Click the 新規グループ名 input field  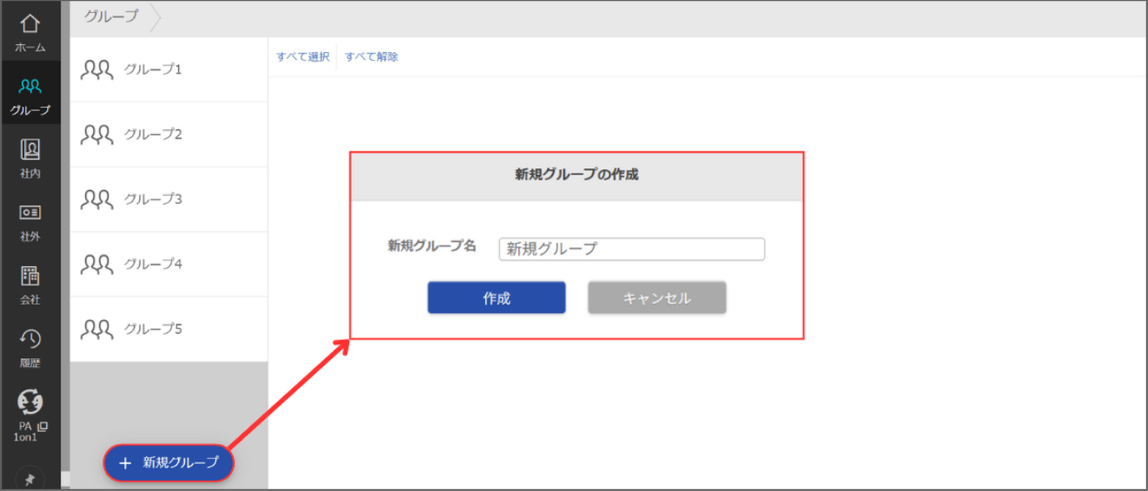[x=632, y=249]
